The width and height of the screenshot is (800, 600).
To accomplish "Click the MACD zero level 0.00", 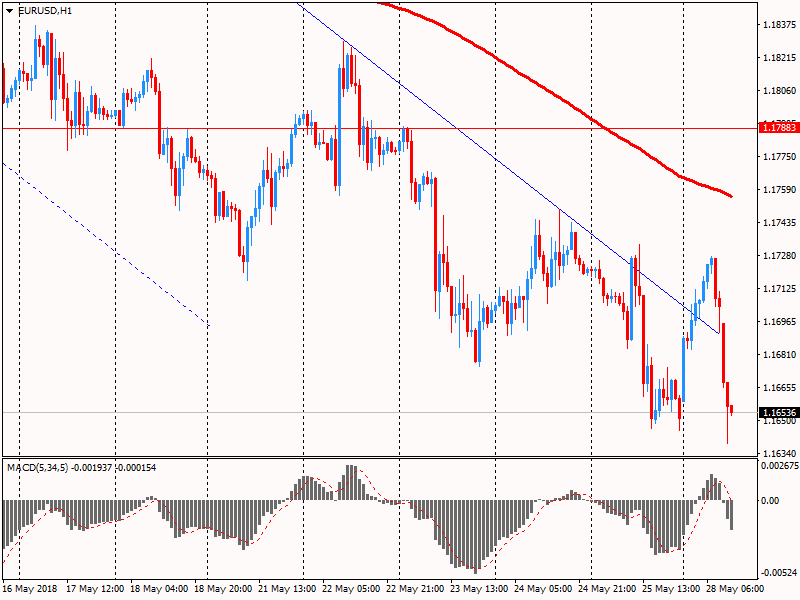I will (x=770, y=501).
